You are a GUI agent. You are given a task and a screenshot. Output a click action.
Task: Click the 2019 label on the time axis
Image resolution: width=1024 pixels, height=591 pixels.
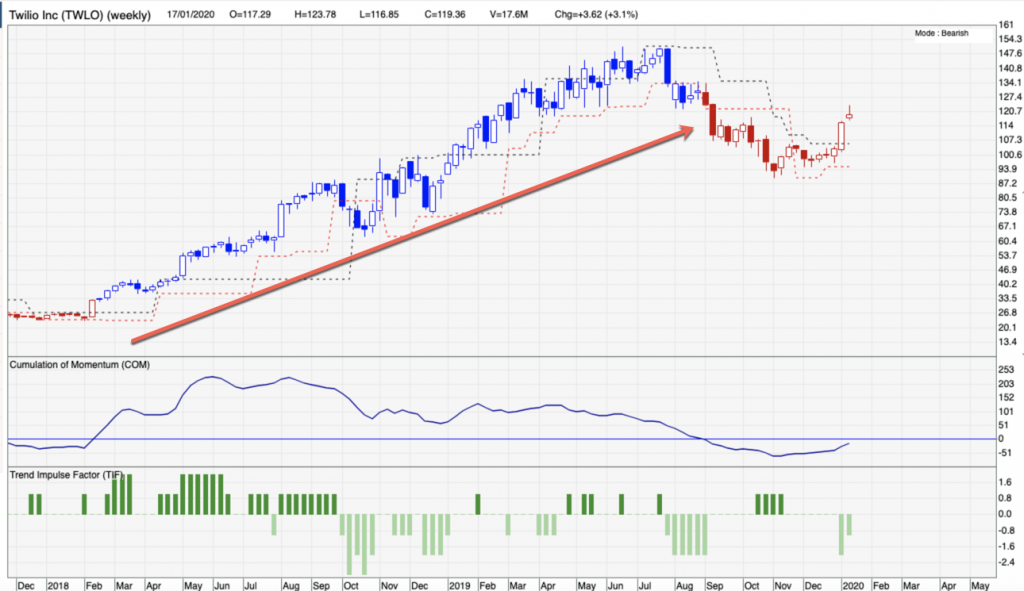tap(459, 585)
